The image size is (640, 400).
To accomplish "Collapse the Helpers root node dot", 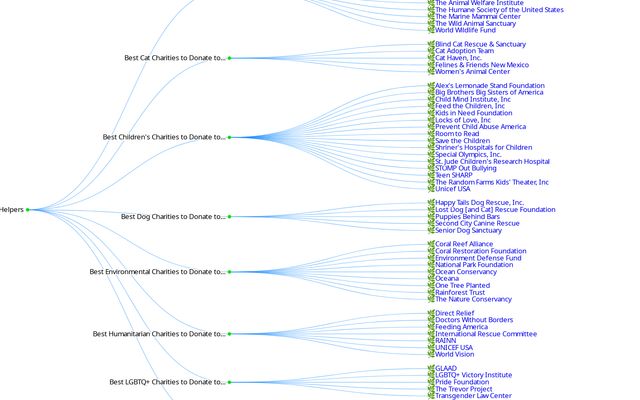I will click(x=28, y=210).
